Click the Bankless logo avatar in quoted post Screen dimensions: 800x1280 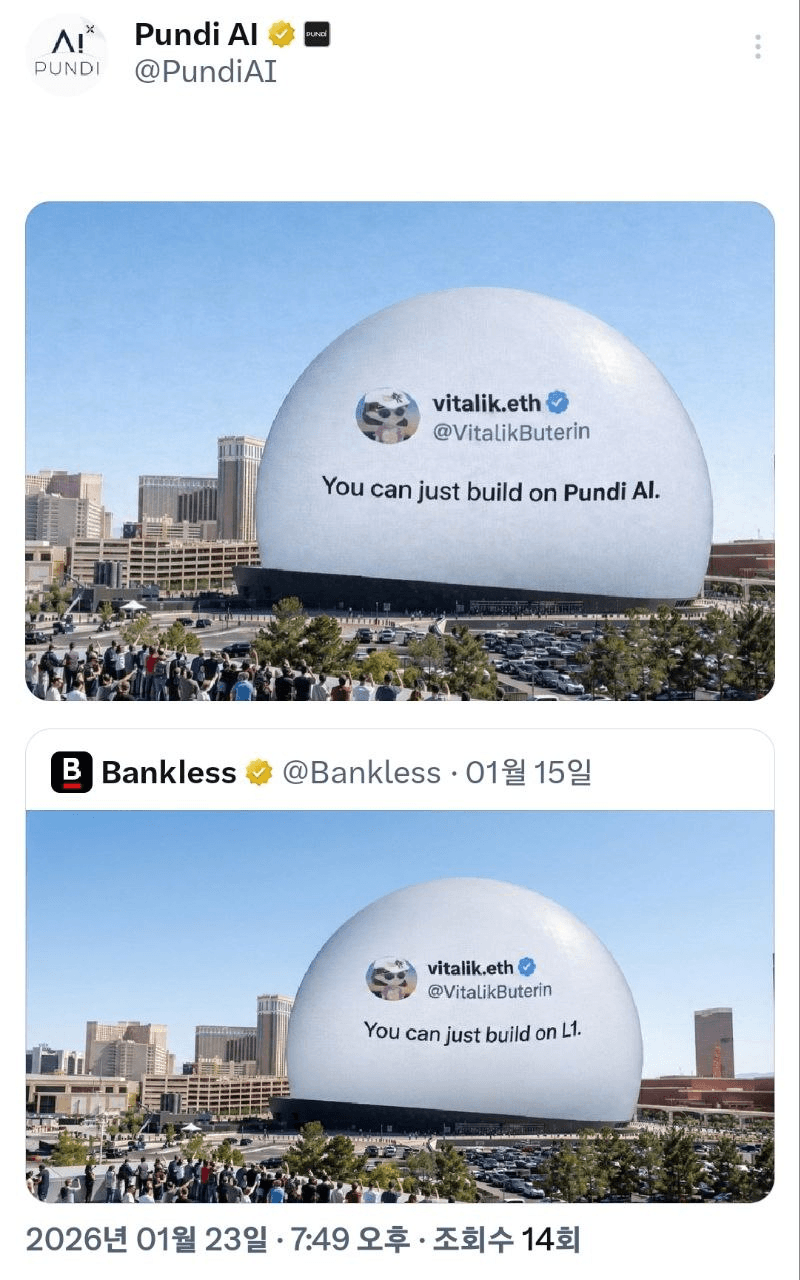[x=72, y=772]
